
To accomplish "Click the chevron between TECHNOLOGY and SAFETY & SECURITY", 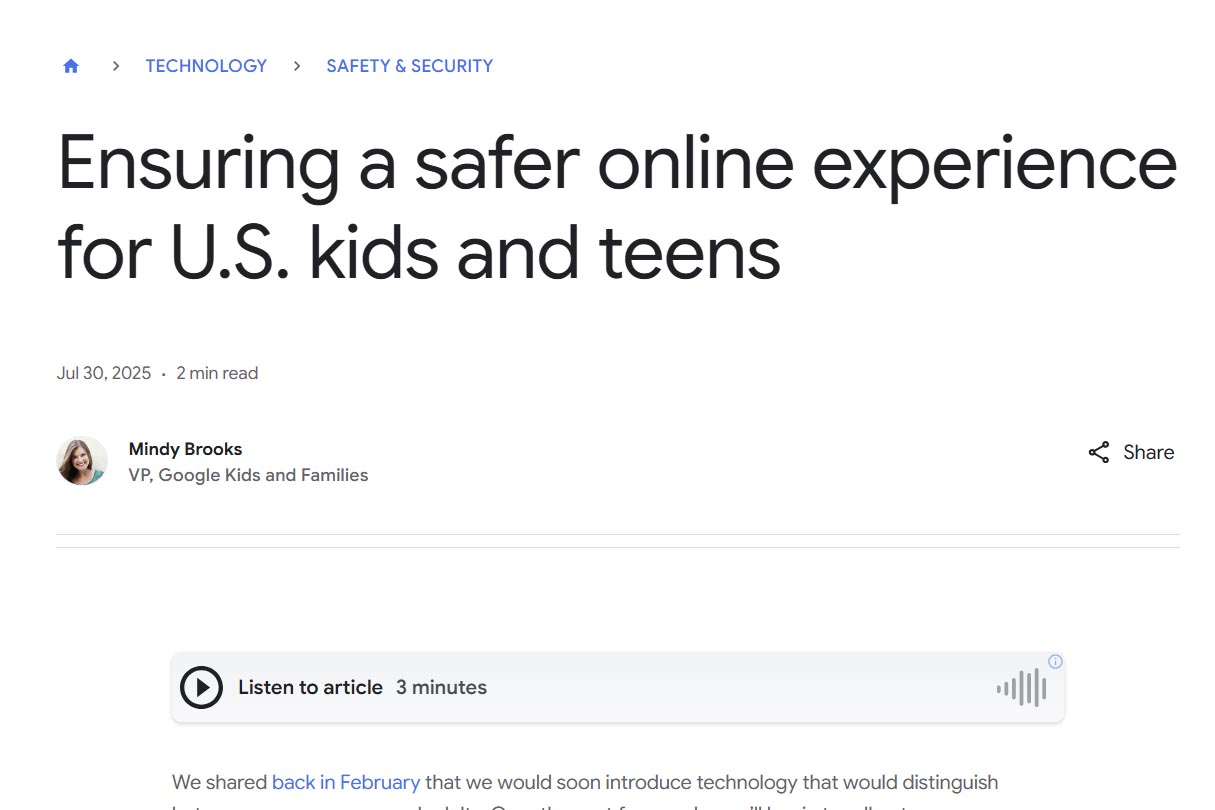I will point(296,65).
